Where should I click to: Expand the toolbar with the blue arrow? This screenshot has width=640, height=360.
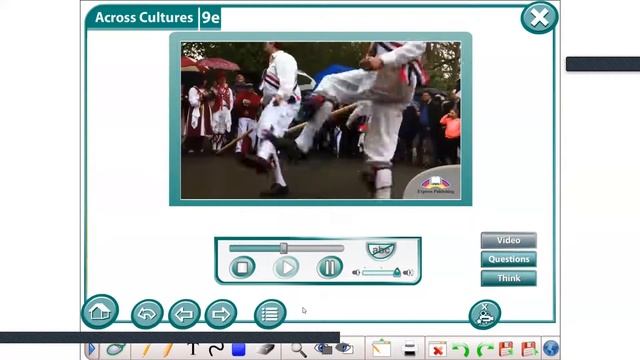coord(92,349)
